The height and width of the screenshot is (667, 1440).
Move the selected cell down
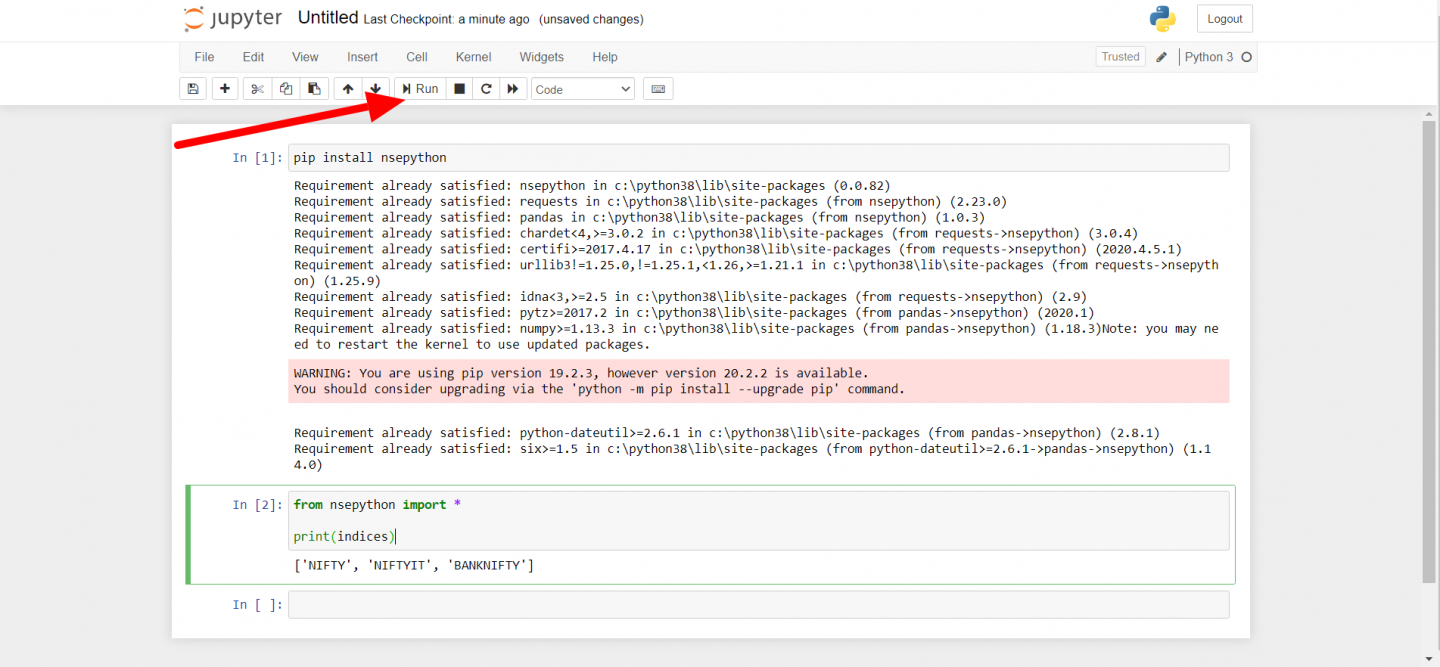pyautogui.click(x=375, y=88)
